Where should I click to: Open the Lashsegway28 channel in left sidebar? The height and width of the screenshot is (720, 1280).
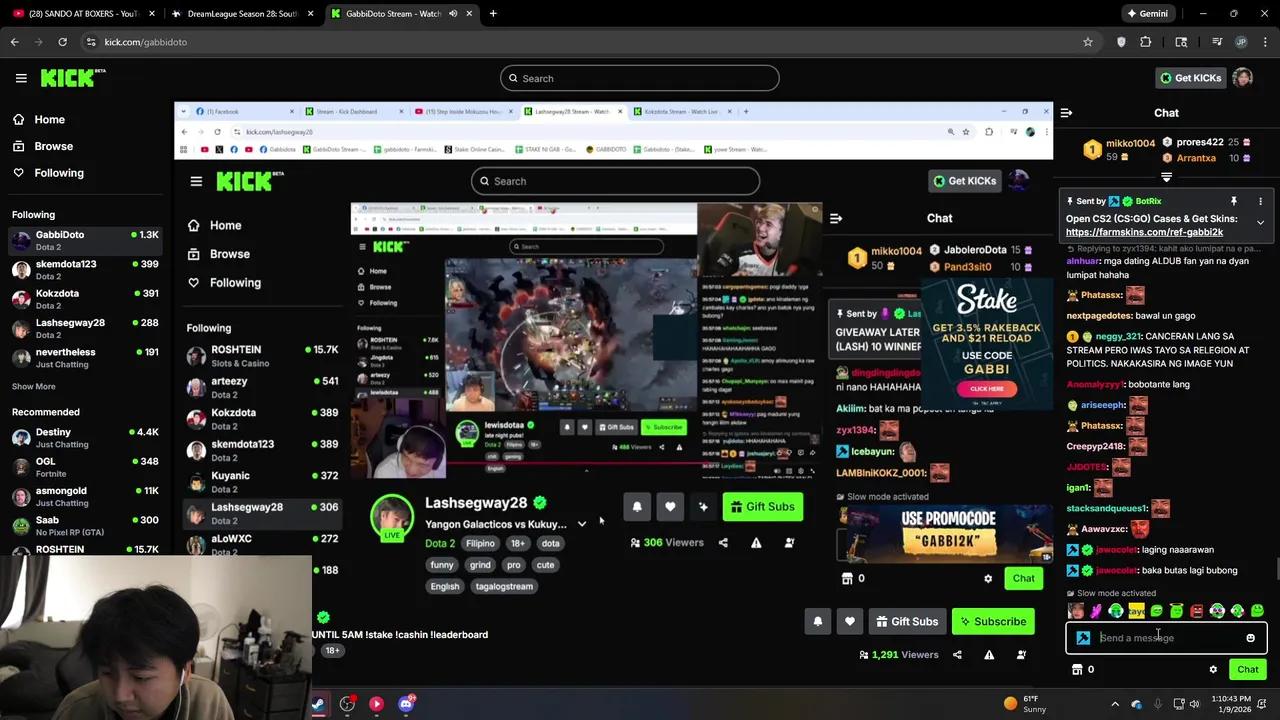(x=85, y=327)
